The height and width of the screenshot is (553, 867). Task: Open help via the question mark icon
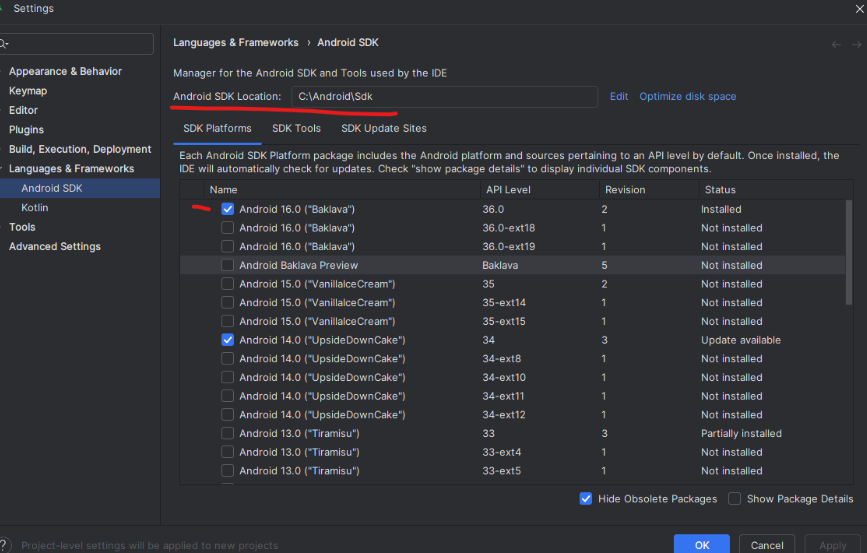pos(4,545)
